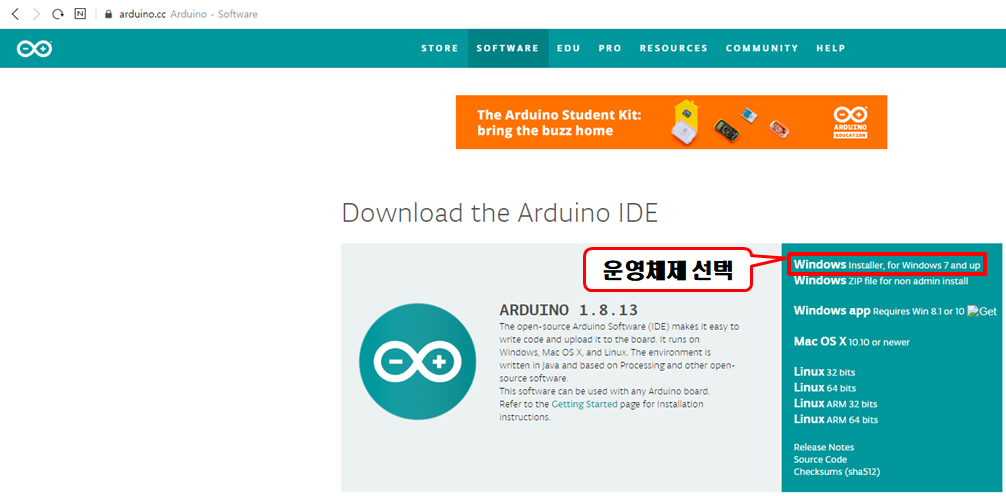
Task: Open the Release Notes link
Action: pyautogui.click(x=824, y=447)
